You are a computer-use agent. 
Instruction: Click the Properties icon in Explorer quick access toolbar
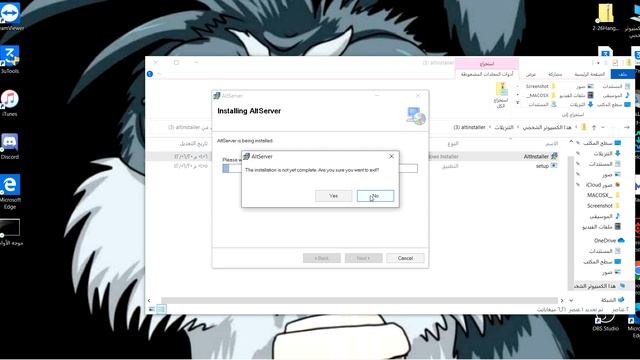616,63
